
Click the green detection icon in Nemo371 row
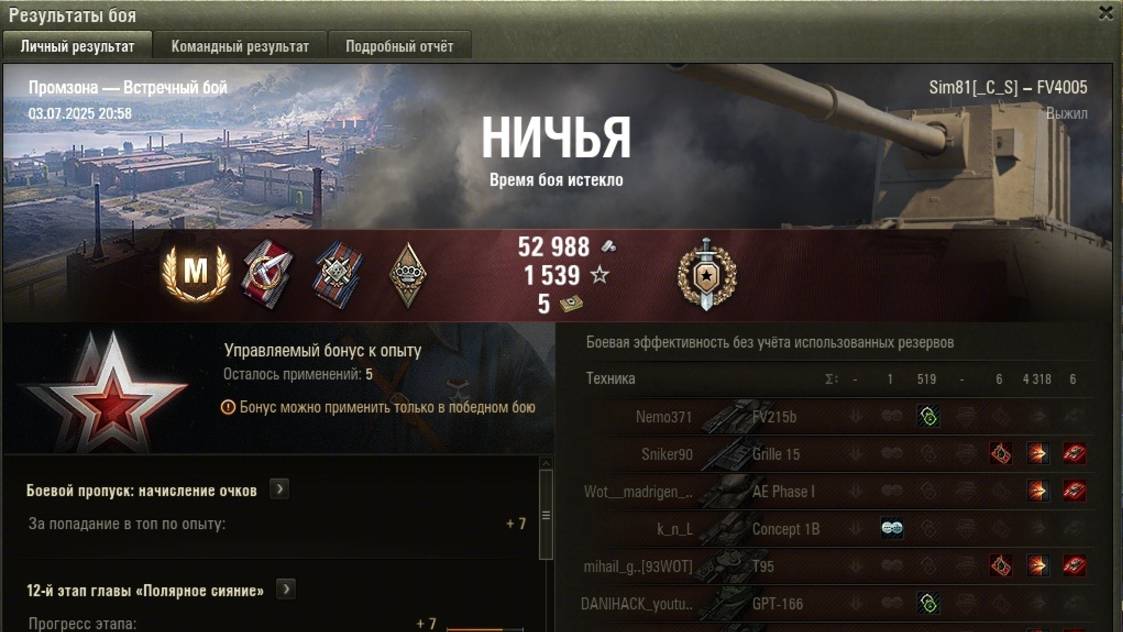pos(928,416)
